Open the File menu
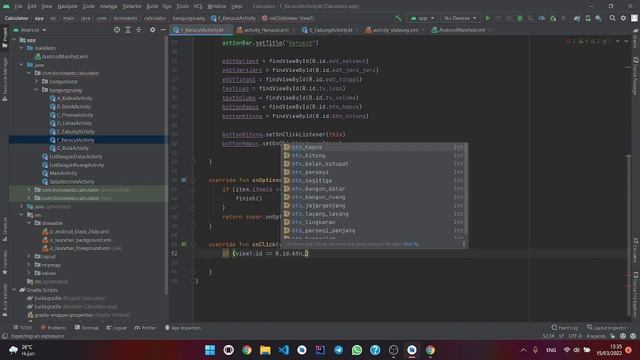The image size is (640, 360). pos(18,6)
